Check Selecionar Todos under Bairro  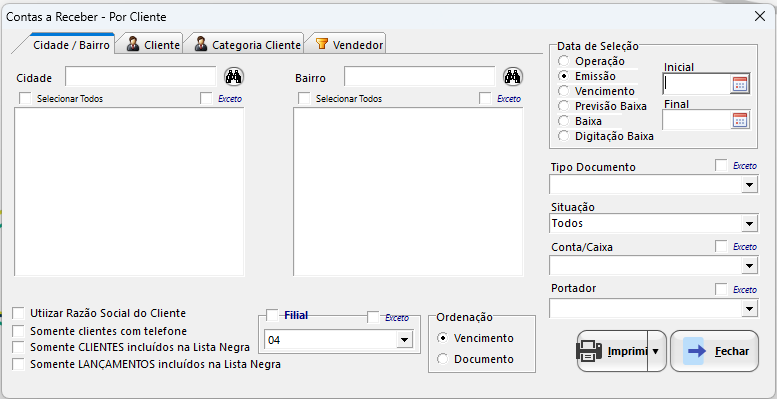304,98
